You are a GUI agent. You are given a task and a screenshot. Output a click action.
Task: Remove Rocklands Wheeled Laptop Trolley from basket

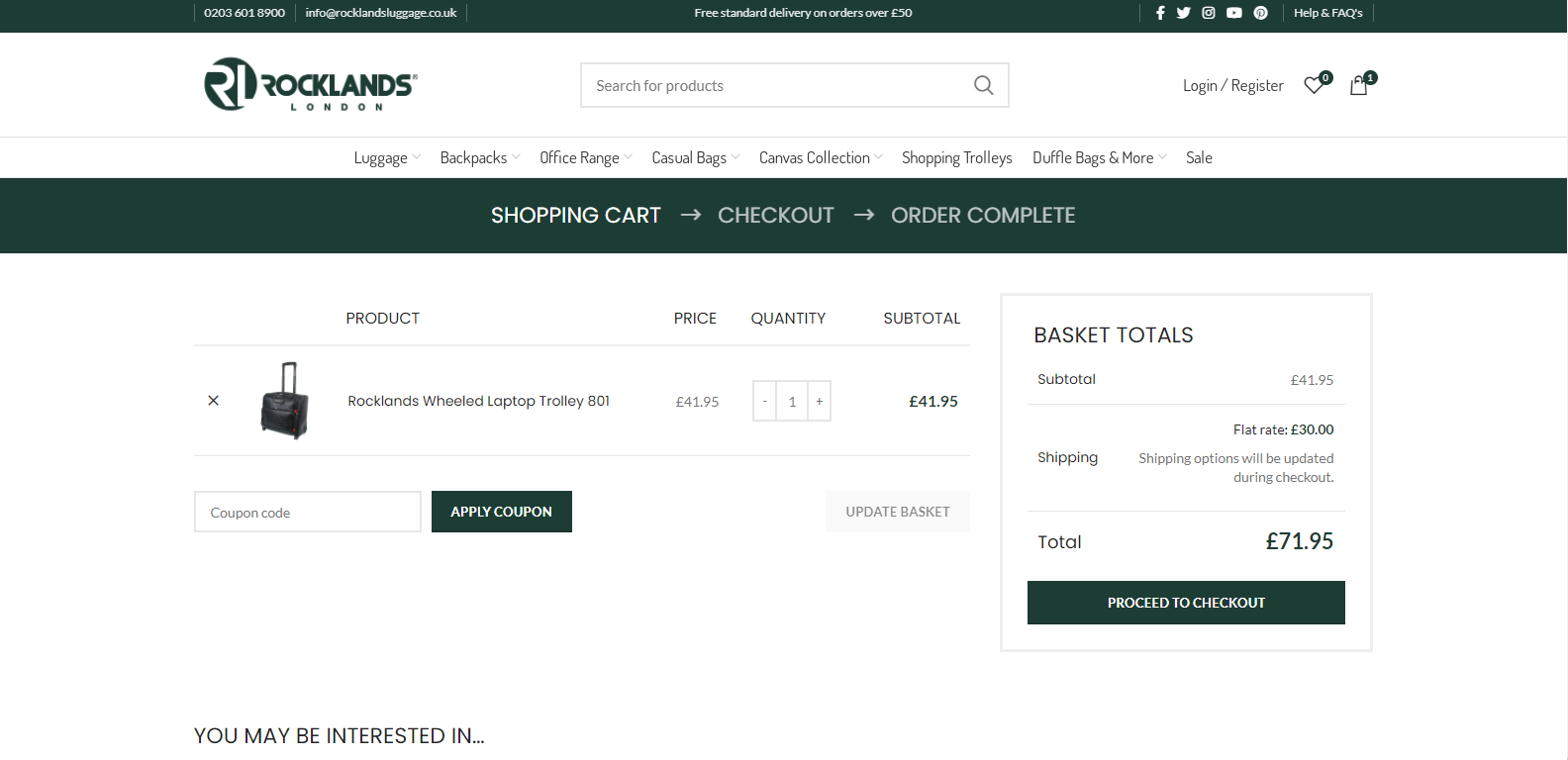[x=213, y=401]
